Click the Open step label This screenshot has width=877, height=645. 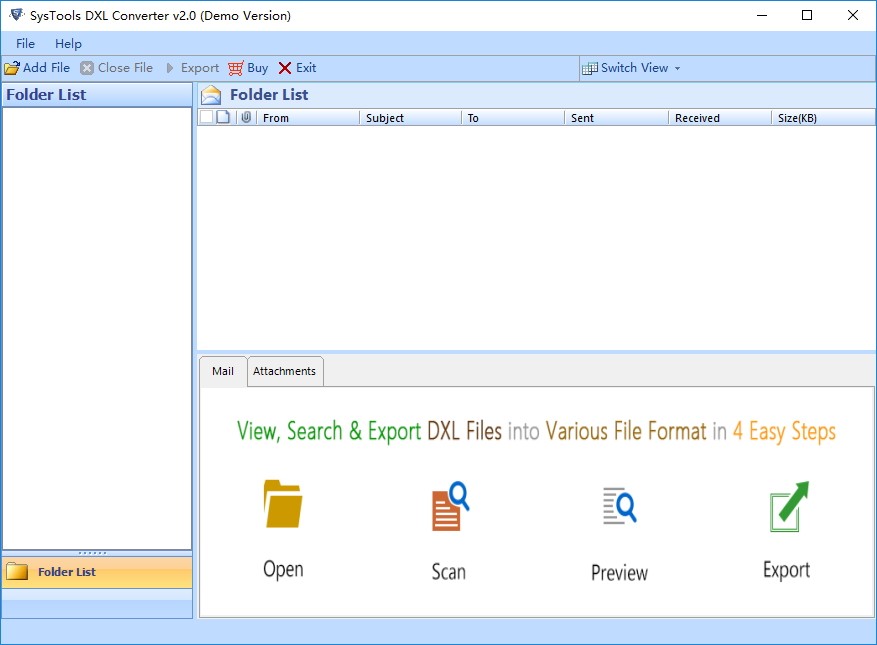[283, 569]
